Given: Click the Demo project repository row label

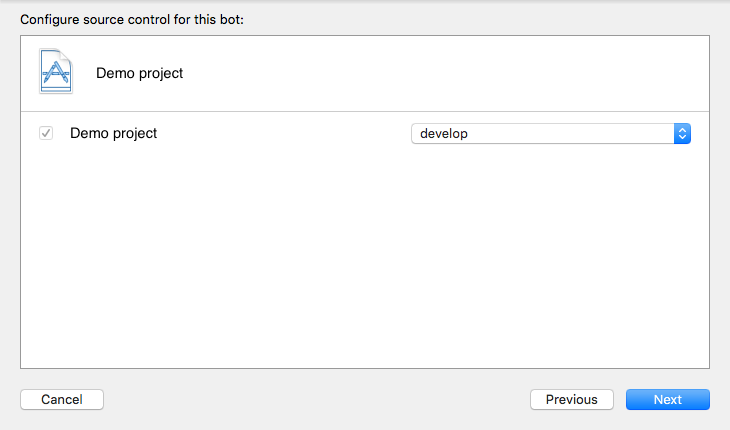Looking at the screenshot, I should [113, 133].
